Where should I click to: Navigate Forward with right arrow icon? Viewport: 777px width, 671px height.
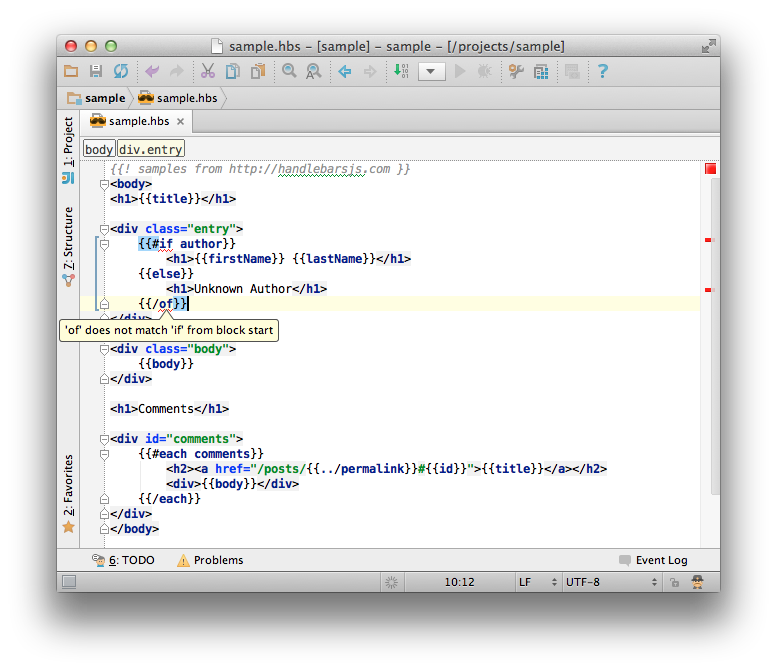coord(370,71)
